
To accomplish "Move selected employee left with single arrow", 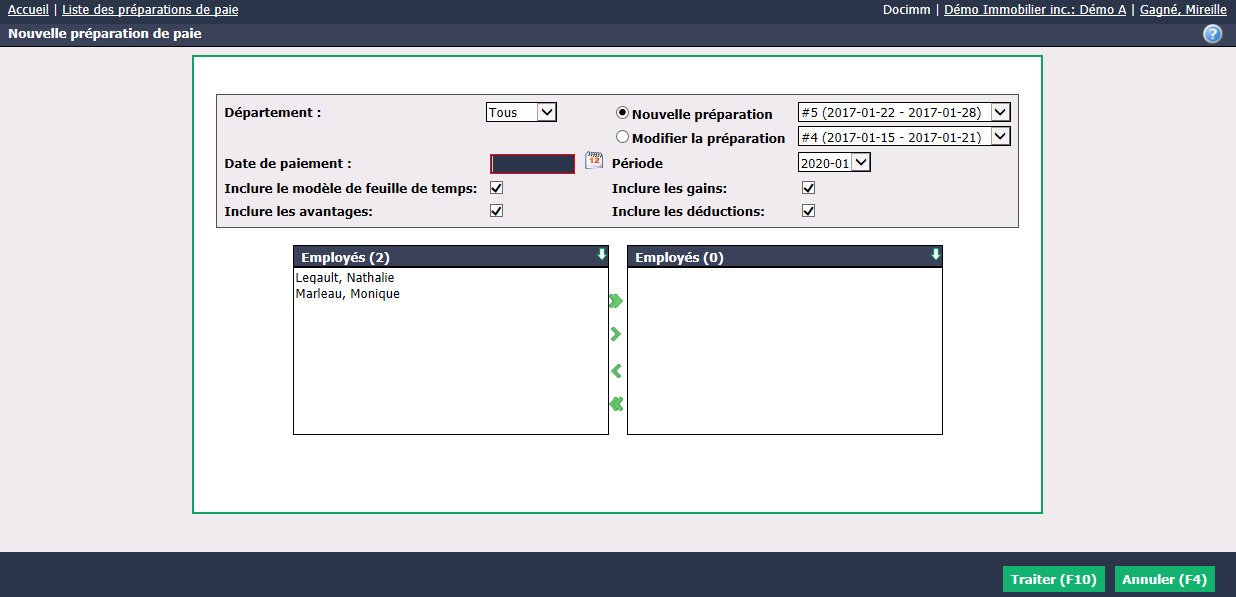I will (616, 371).
